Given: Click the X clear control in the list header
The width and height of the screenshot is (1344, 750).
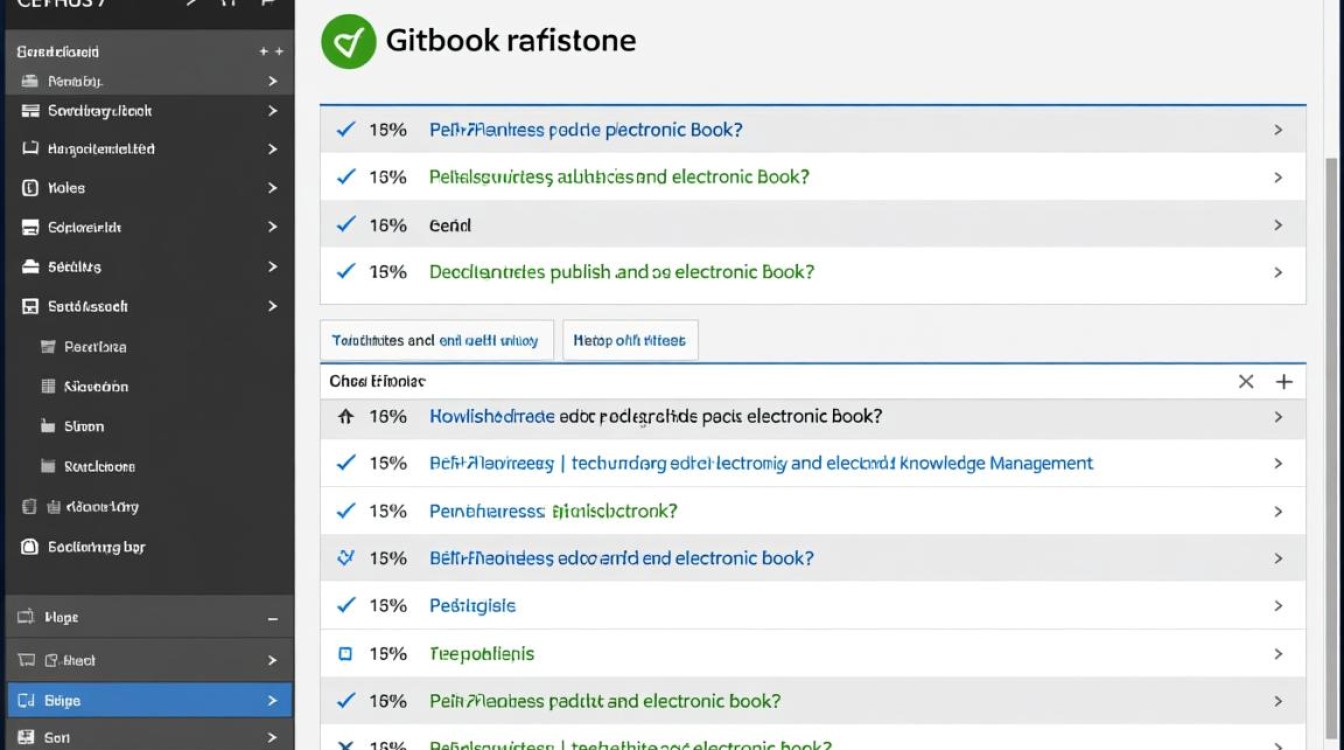Looking at the screenshot, I should pos(1247,381).
